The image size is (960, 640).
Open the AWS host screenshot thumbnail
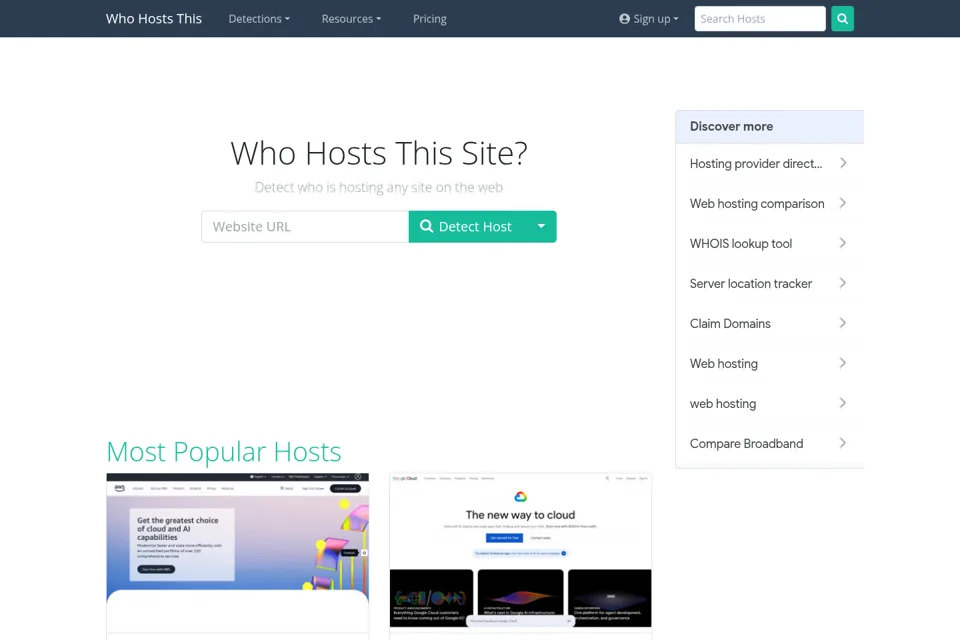238,552
